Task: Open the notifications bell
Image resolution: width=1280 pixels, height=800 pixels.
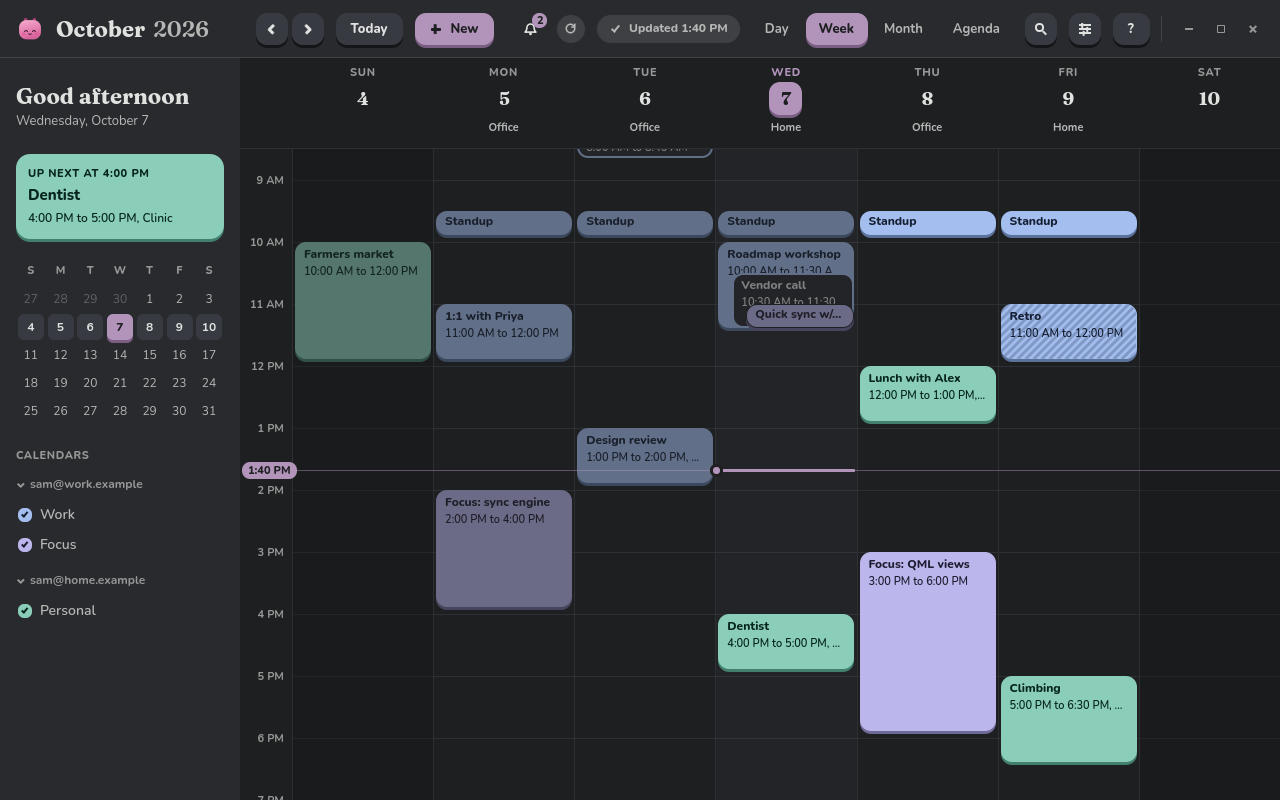Action: (x=531, y=29)
